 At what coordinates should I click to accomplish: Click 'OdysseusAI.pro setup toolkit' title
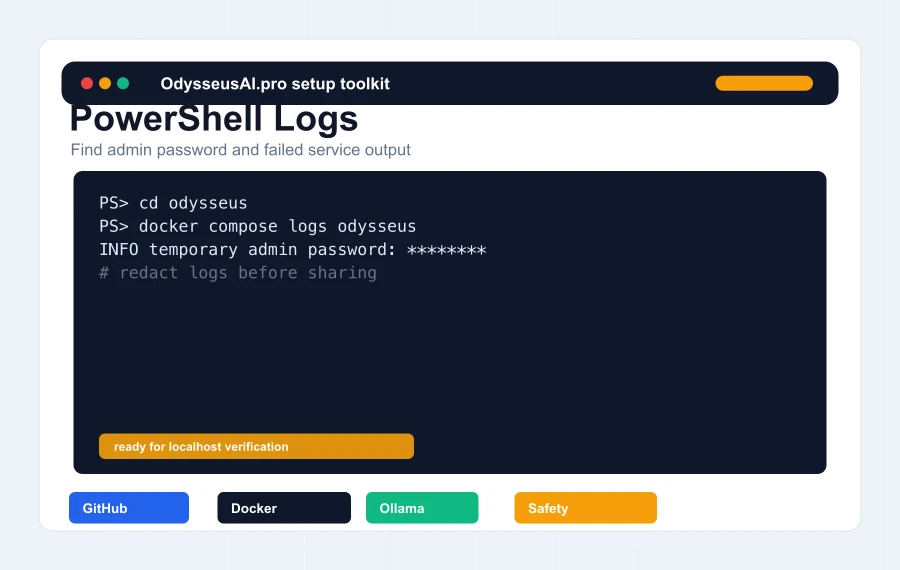(x=275, y=84)
